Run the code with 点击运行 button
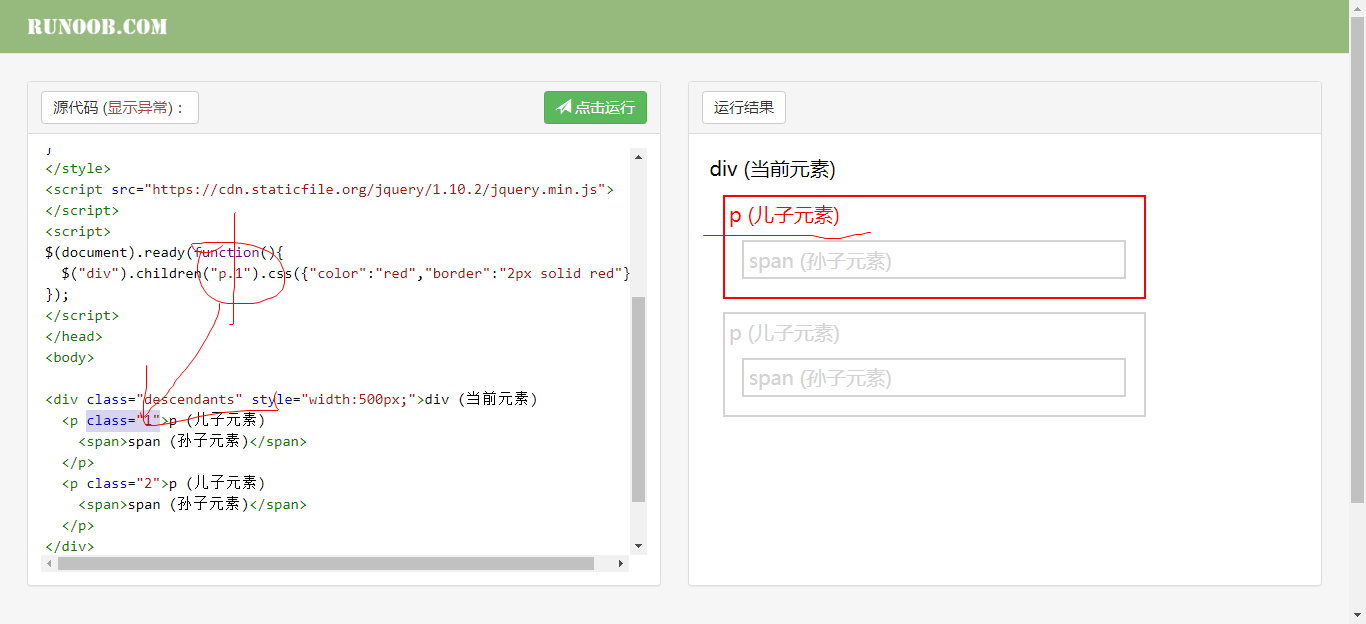This screenshot has width=1366, height=624. (x=595, y=108)
